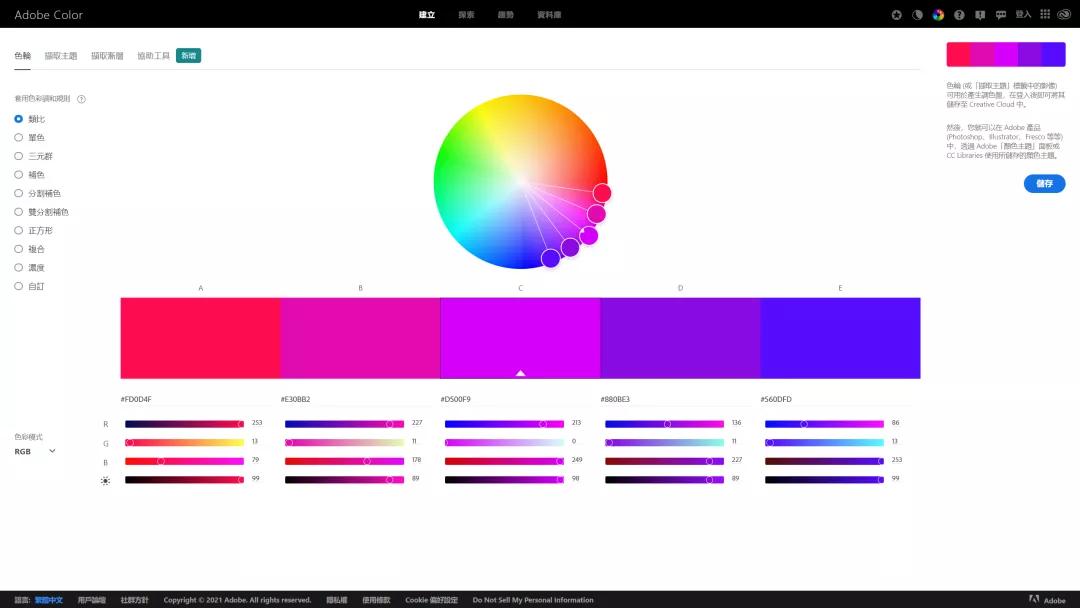Open the 建立 top navigation item
The image size is (1080, 608).
427,14
